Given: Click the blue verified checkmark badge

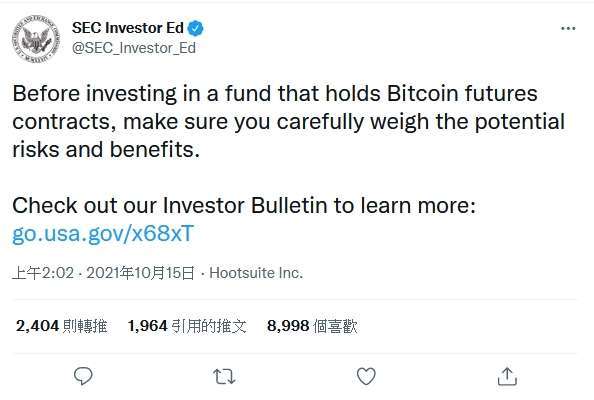Looking at the screenshot, I should (195, 28).
